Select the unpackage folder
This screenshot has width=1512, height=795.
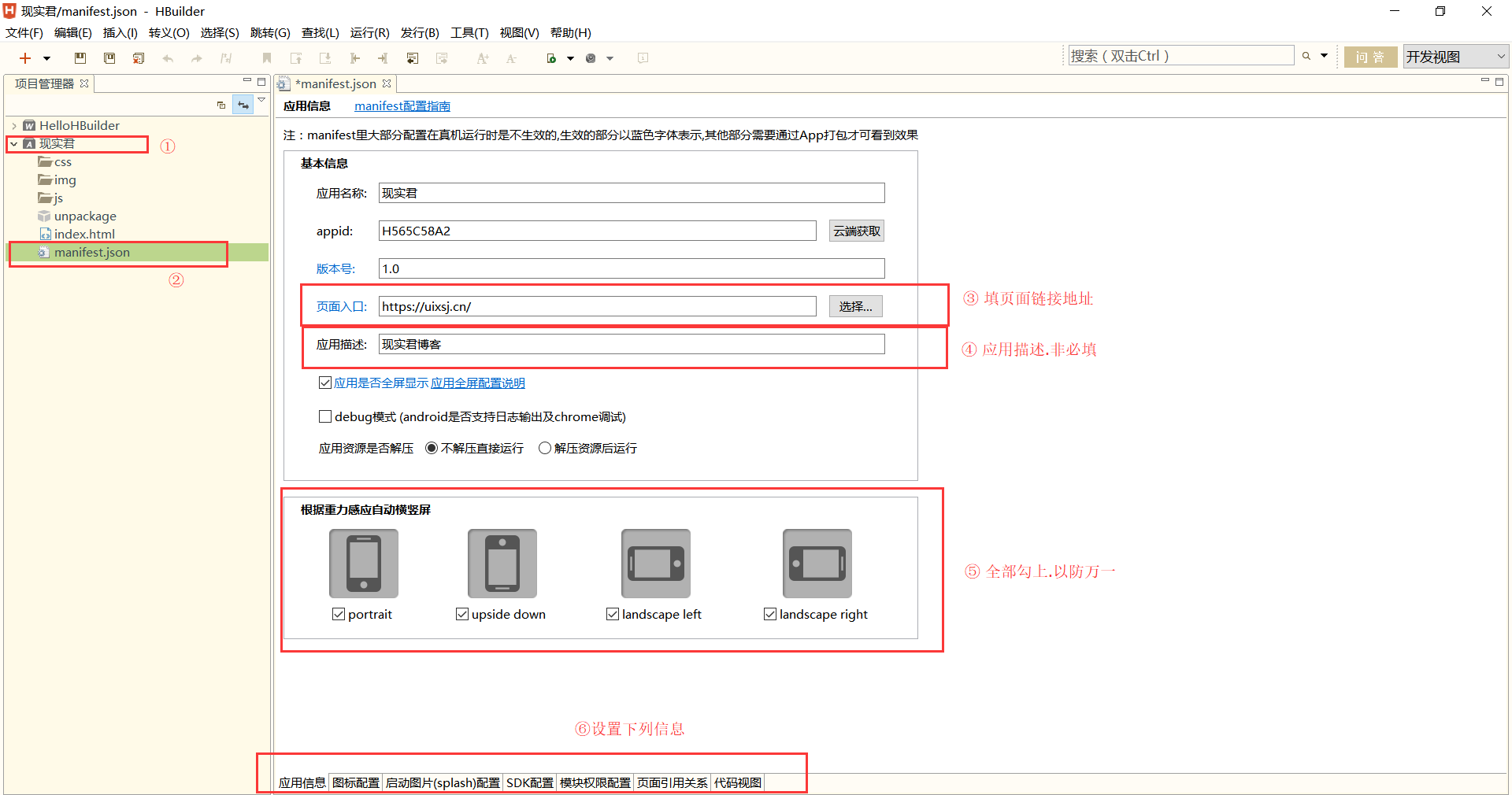click(77, 216)
